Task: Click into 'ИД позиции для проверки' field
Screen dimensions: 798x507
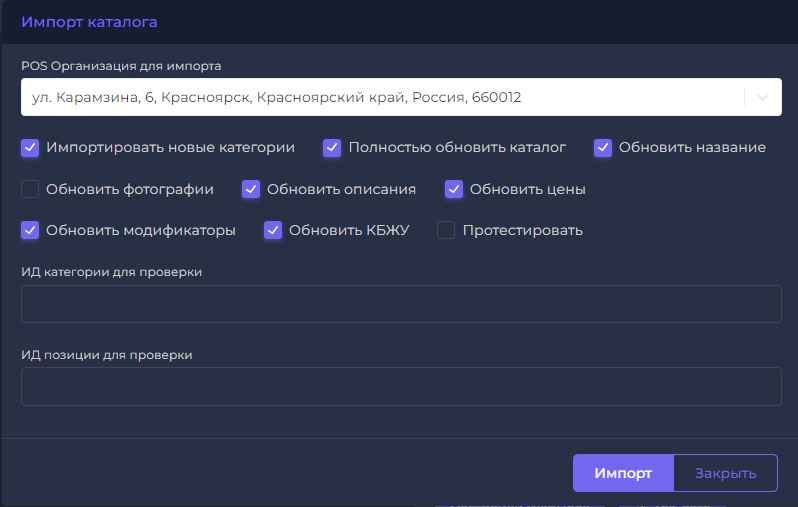Action: pos(400,386)
